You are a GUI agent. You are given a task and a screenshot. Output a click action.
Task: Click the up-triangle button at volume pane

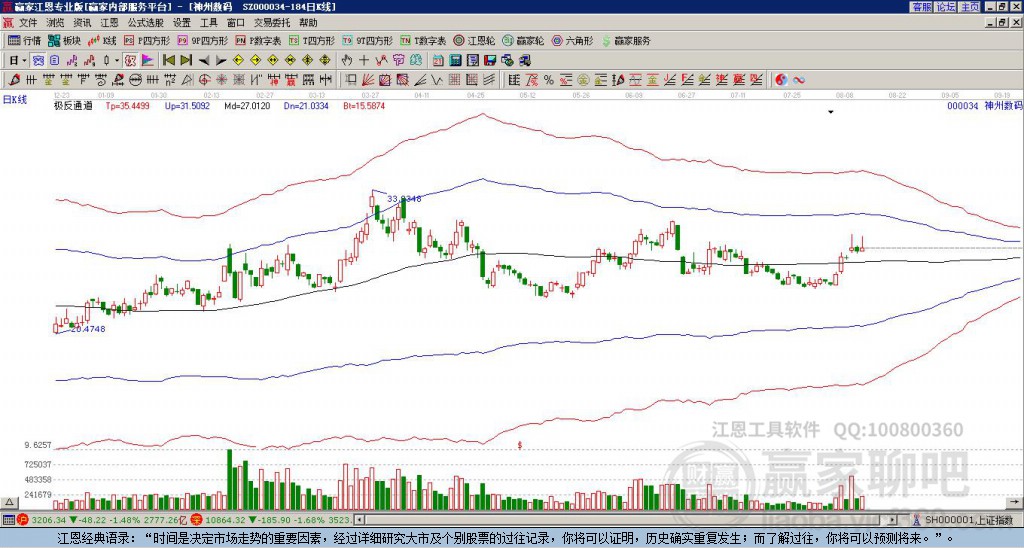[8, 502]
